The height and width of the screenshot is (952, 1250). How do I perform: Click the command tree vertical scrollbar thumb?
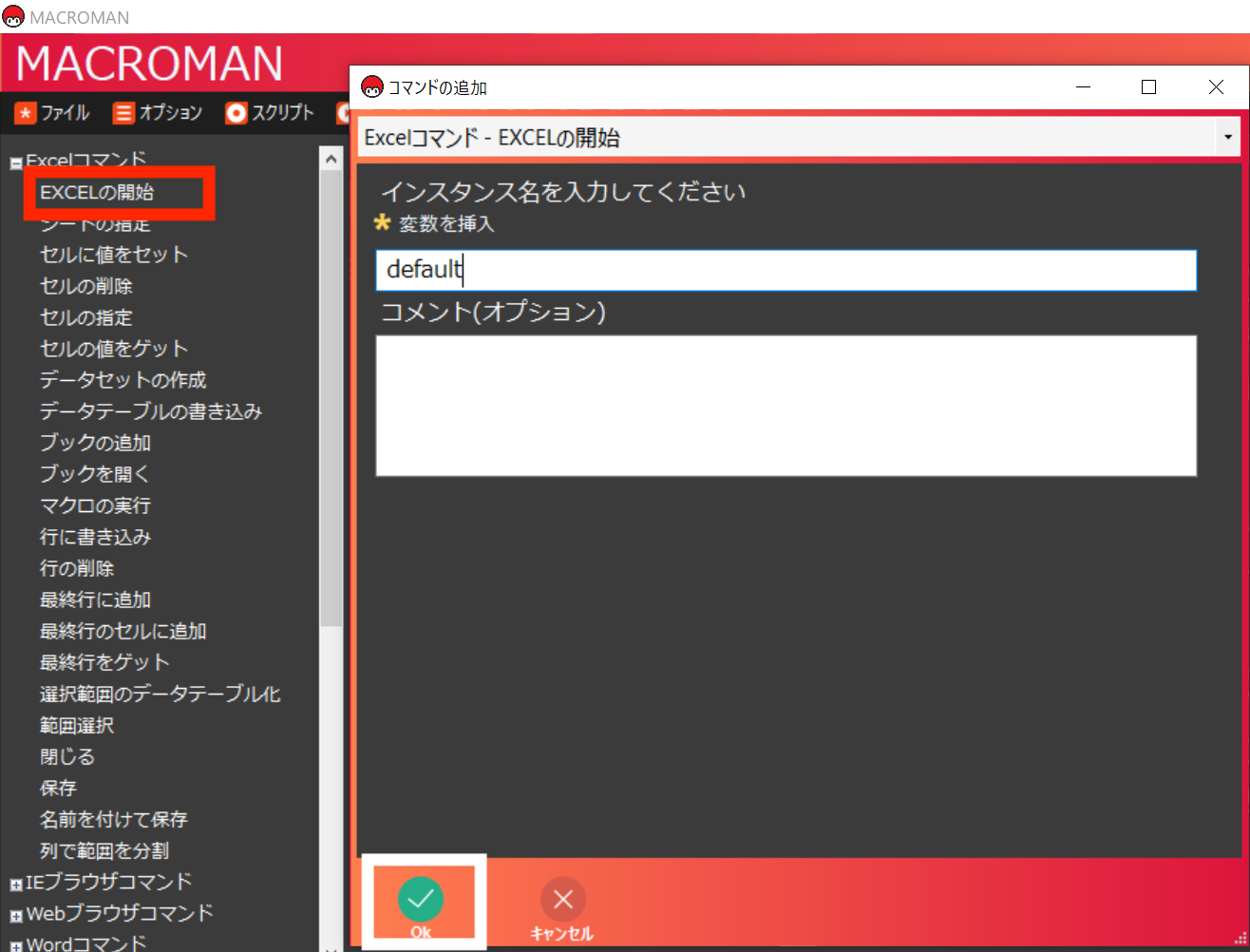(x=331, y=399)
